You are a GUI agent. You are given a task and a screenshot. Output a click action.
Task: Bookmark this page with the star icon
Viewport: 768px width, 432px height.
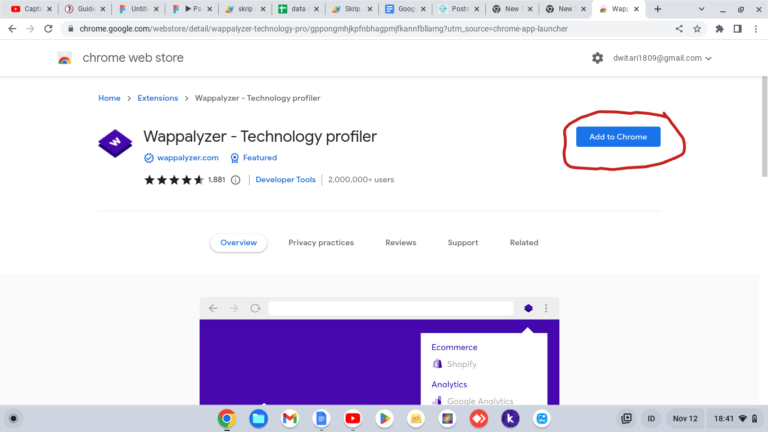pos(697,29)
